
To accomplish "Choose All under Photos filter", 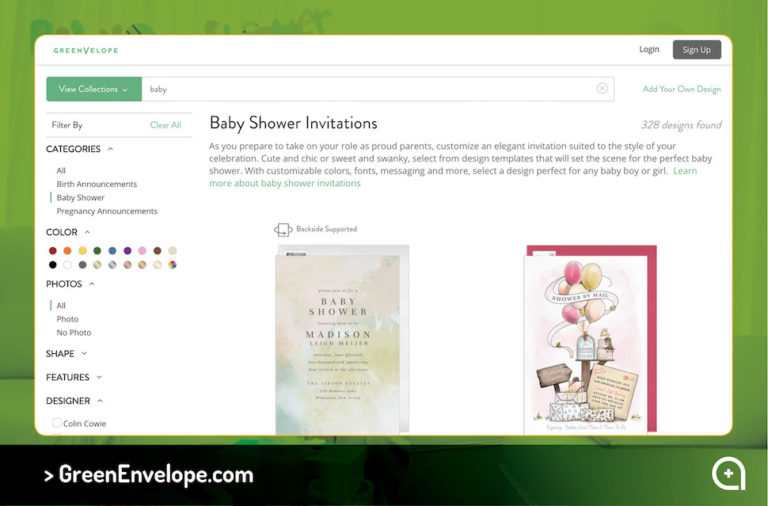I will click(61, 305).
